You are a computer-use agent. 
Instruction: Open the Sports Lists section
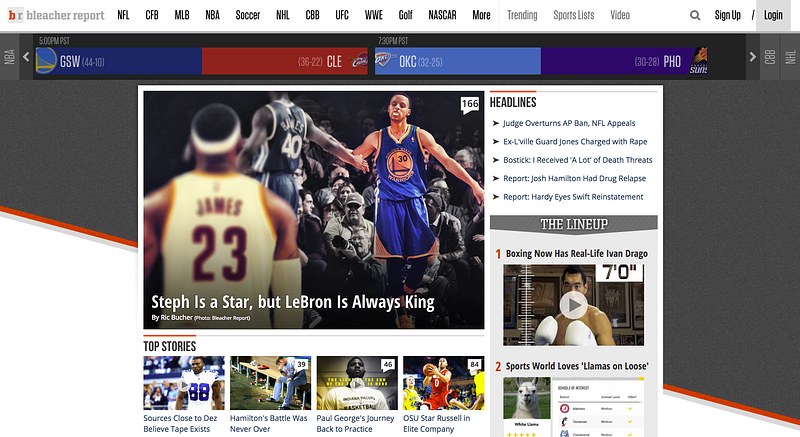(x=574, y=15)
